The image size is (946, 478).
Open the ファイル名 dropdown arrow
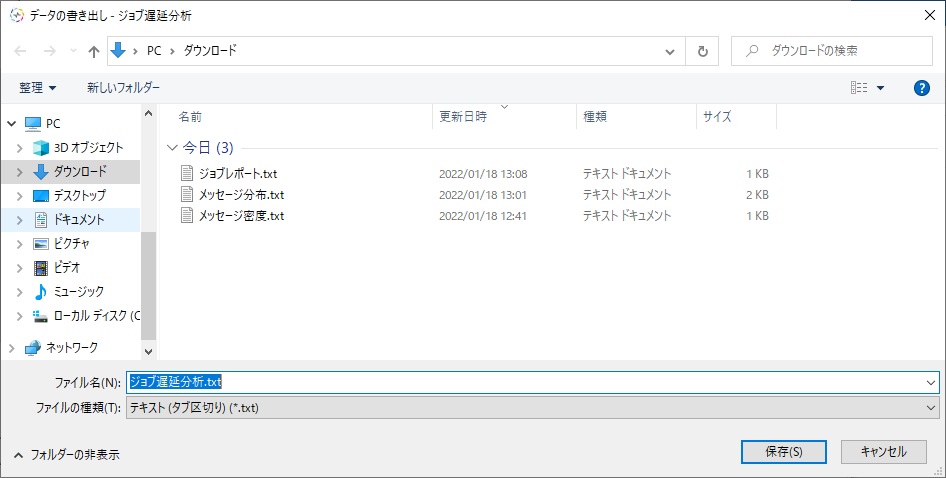[x=931, y=383]
